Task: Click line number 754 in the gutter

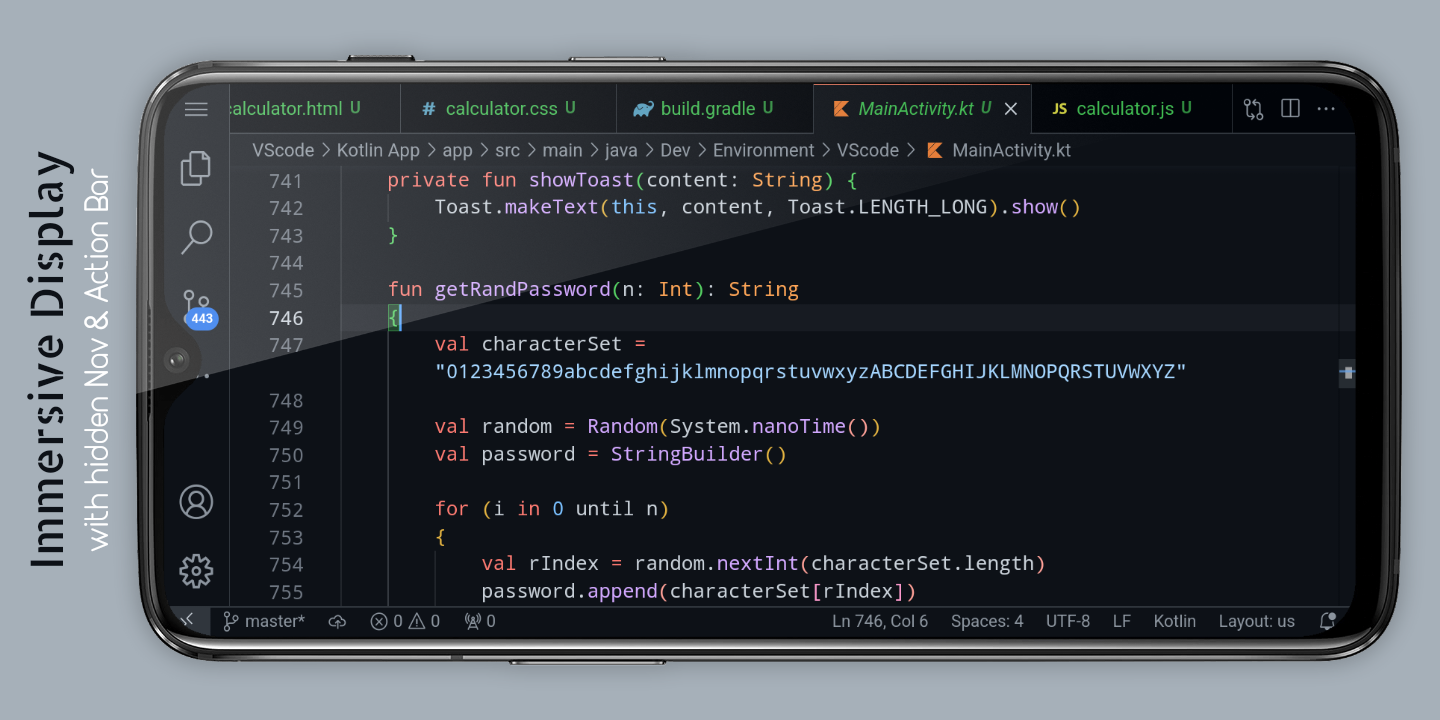Action: (286, 564)
